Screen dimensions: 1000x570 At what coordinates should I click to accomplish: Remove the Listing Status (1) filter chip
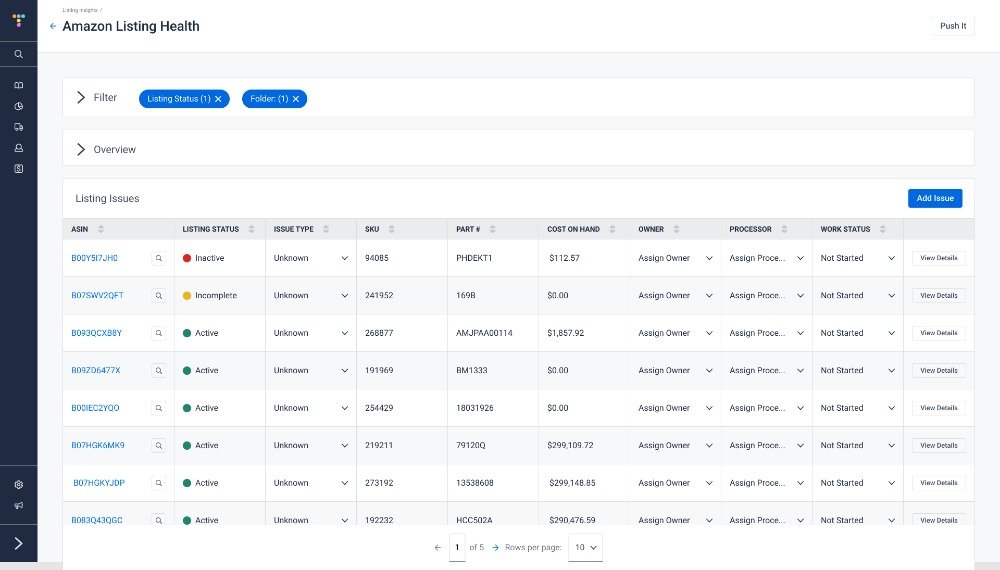218,99
